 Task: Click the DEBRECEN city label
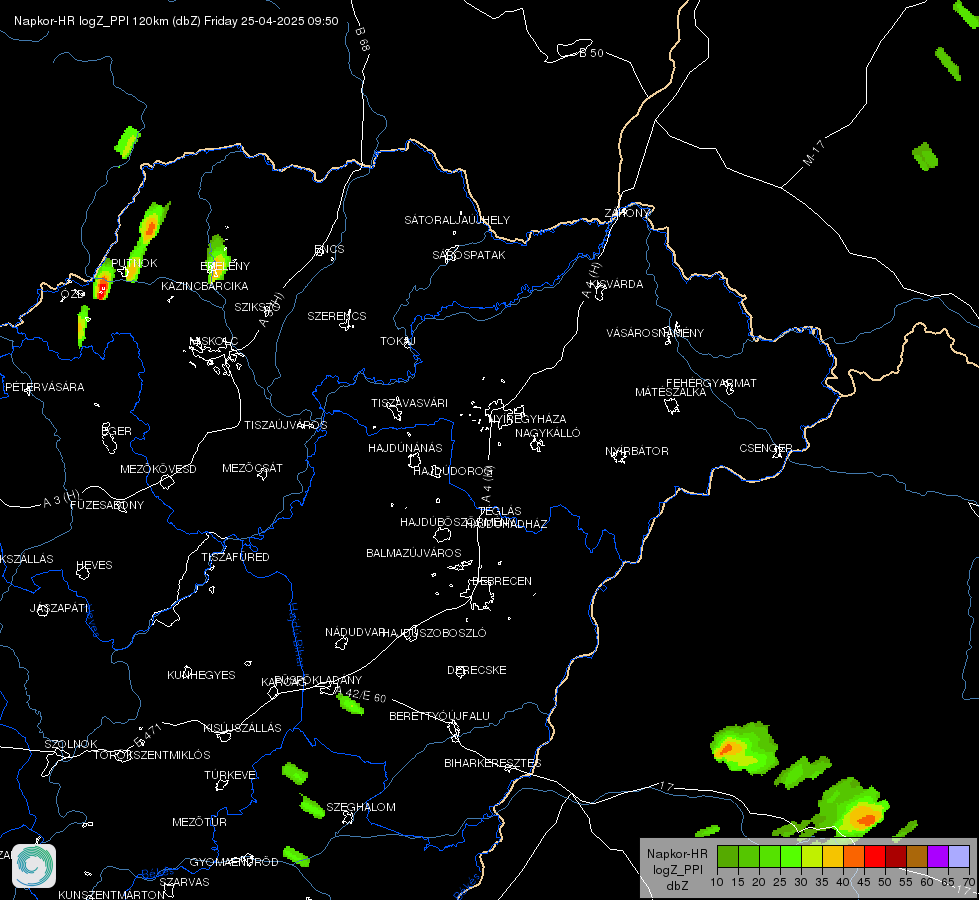(x=502, y=581)
